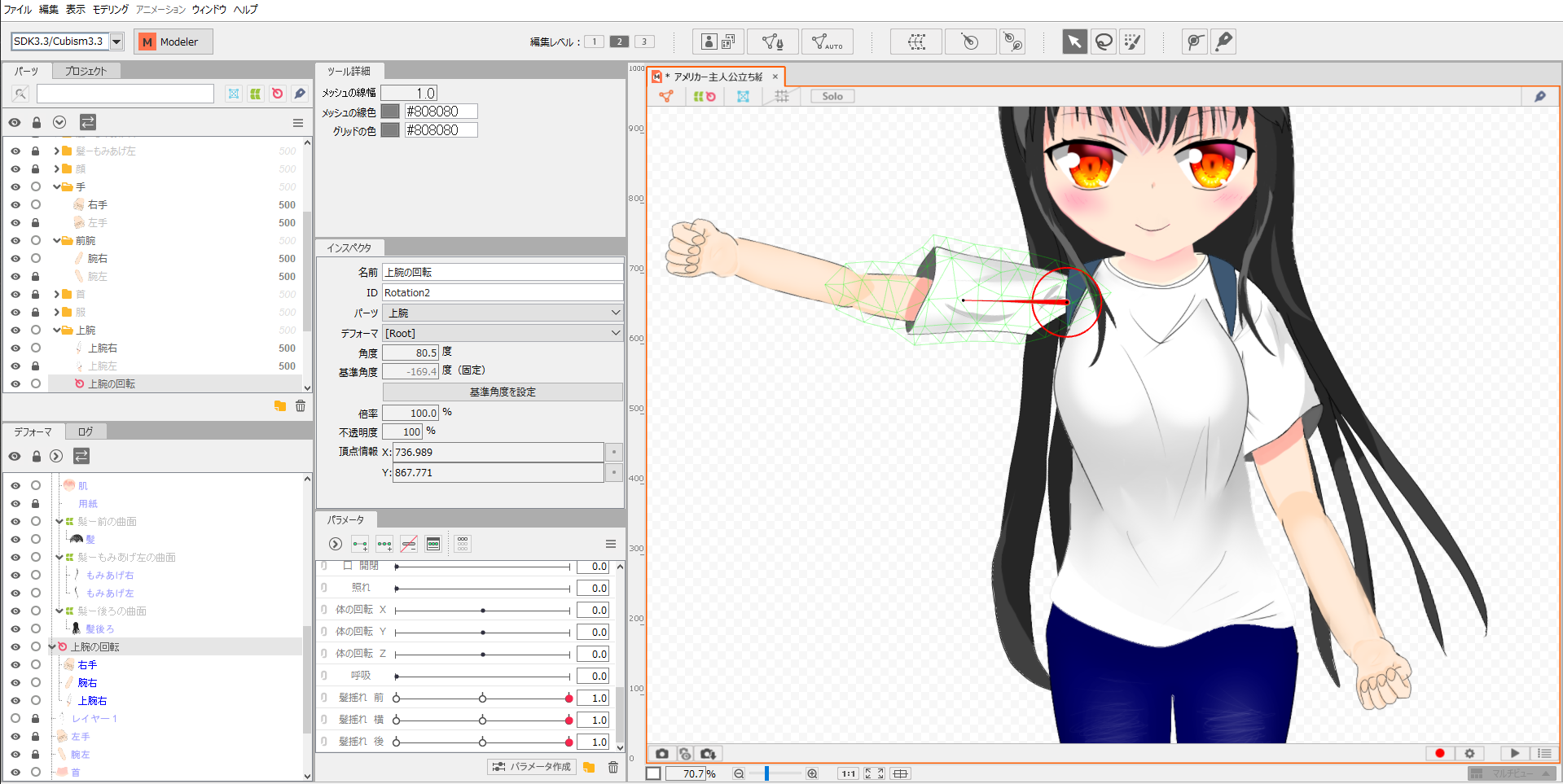
Task: Click the パラメータ作成 button
Action: (532, 767)
